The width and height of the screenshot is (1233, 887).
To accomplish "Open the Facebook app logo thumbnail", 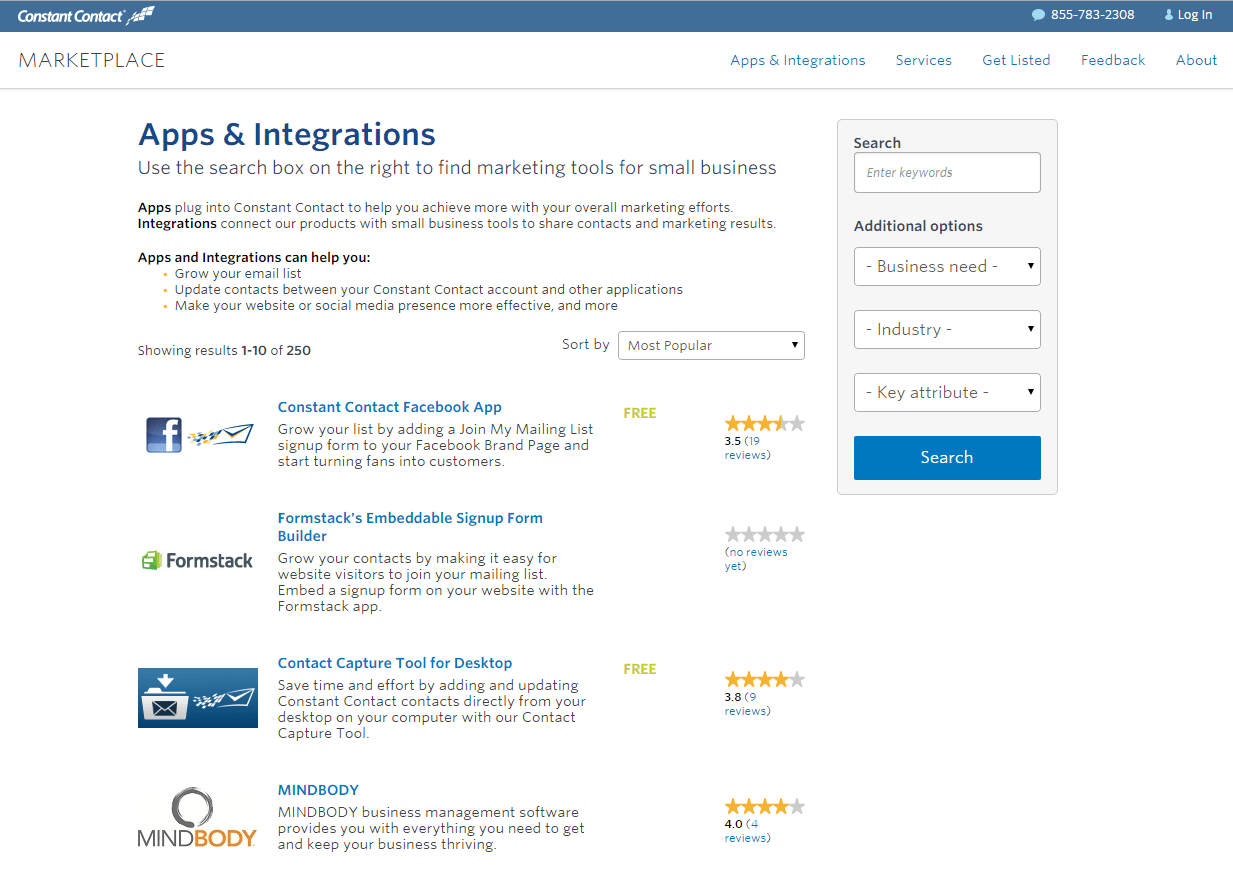I will pyautogui.click(x=198, y=435).
